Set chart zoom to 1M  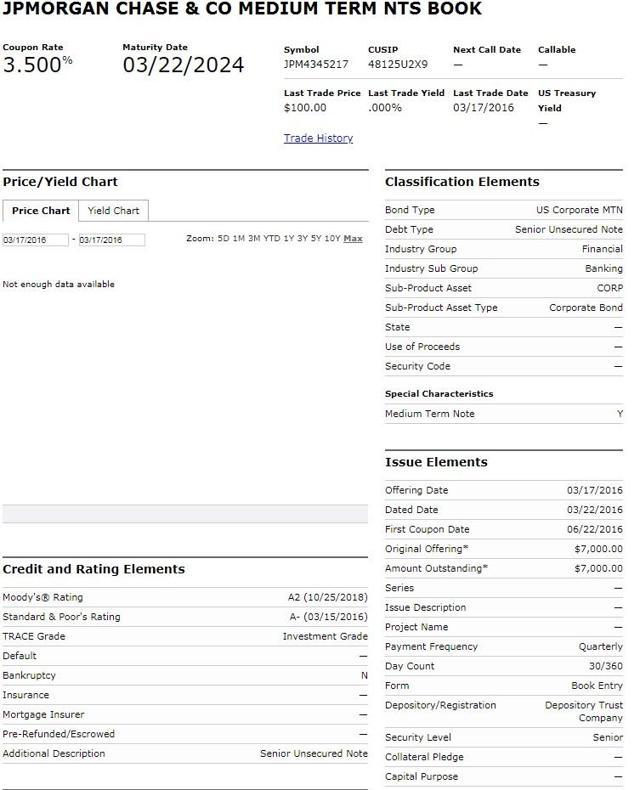(238, 238)
